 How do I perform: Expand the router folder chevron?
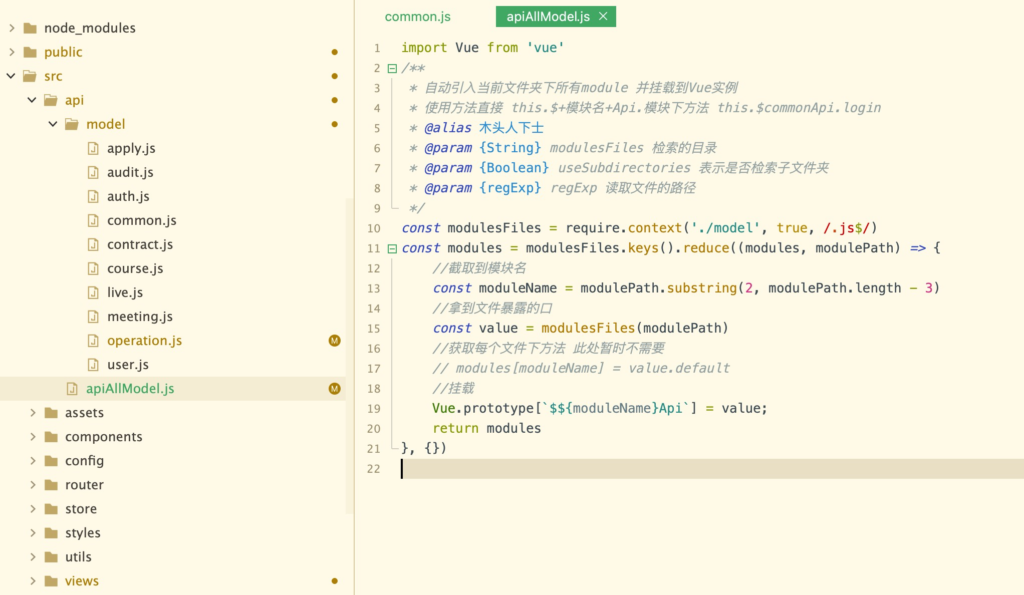tap(33, 485)
